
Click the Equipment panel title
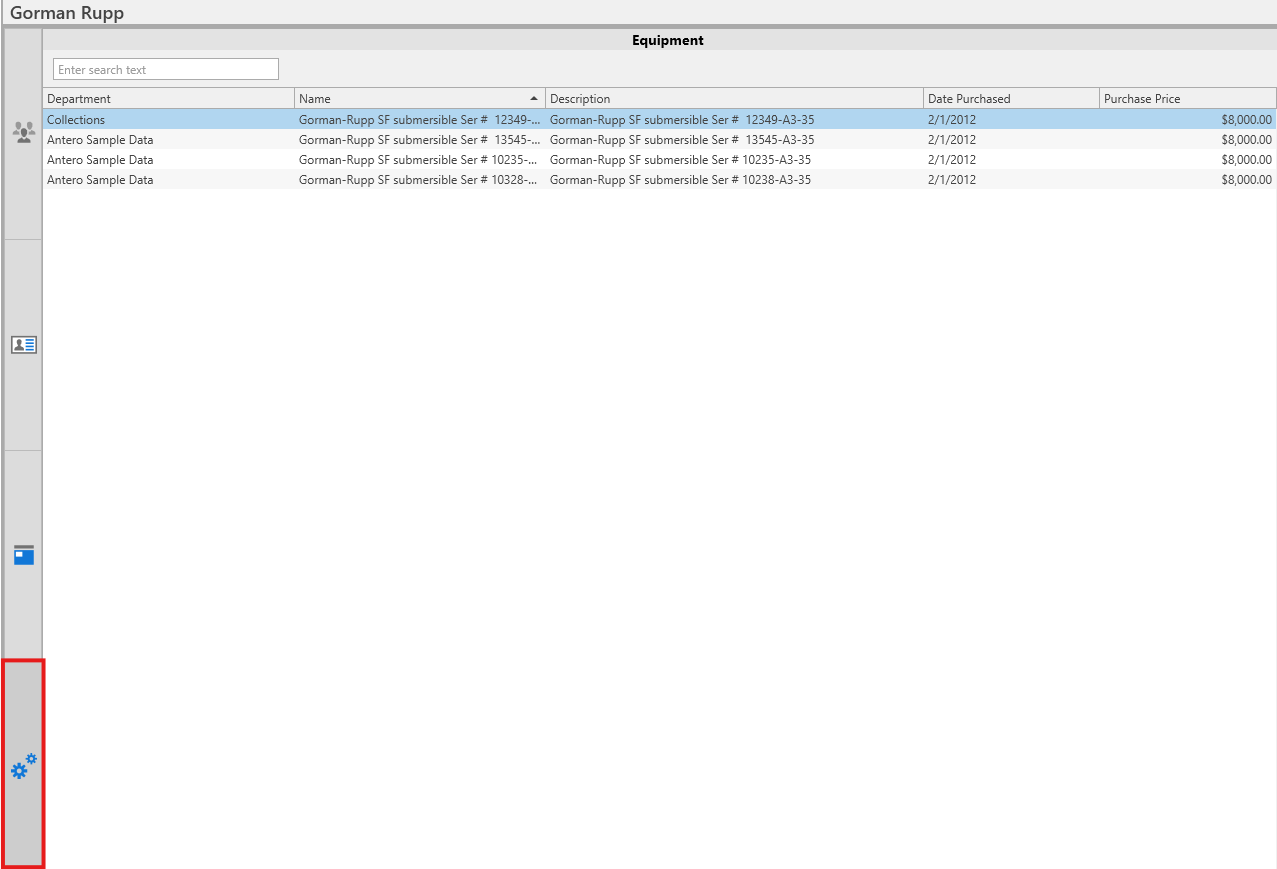point(667,40)
